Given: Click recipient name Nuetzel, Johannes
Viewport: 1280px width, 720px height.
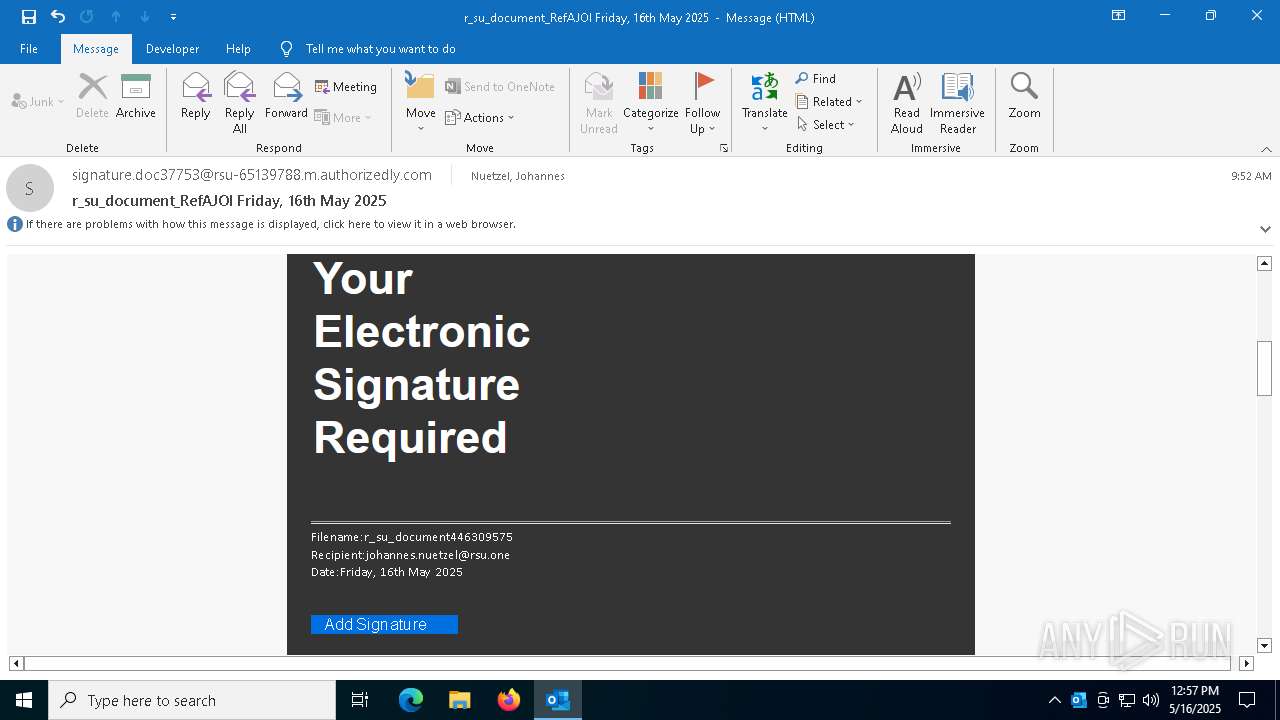Looking at the screenshot, I should coord(518,176).
